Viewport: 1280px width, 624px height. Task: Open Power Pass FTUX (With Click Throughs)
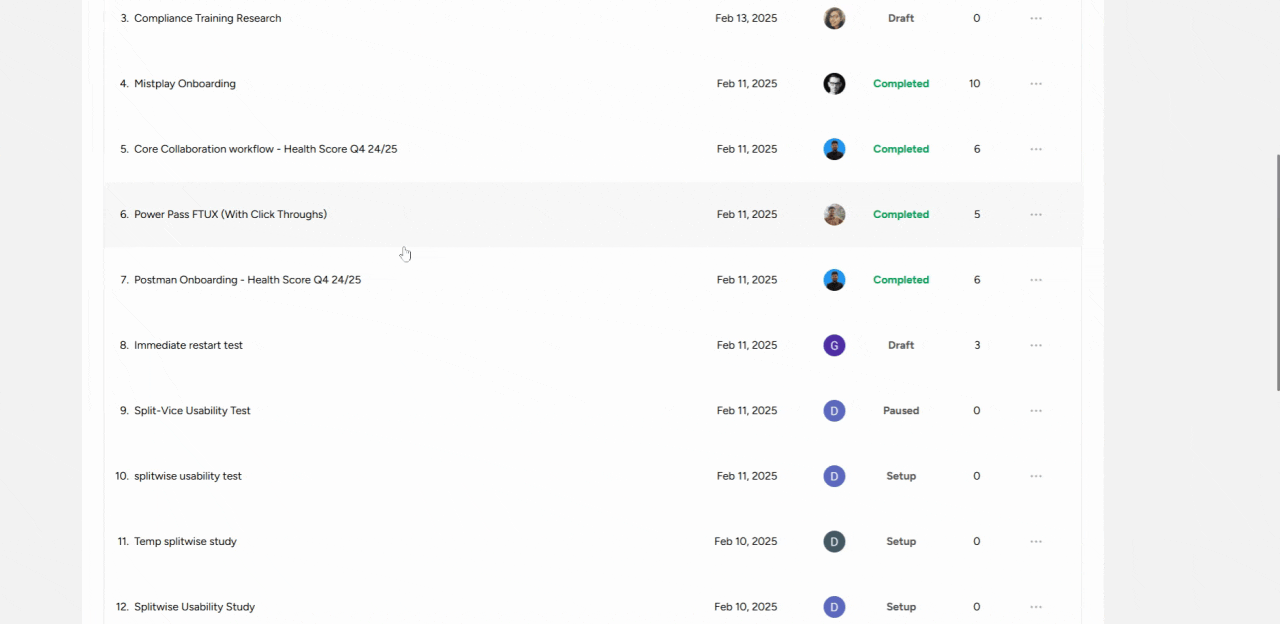click(x=230, y=214)
